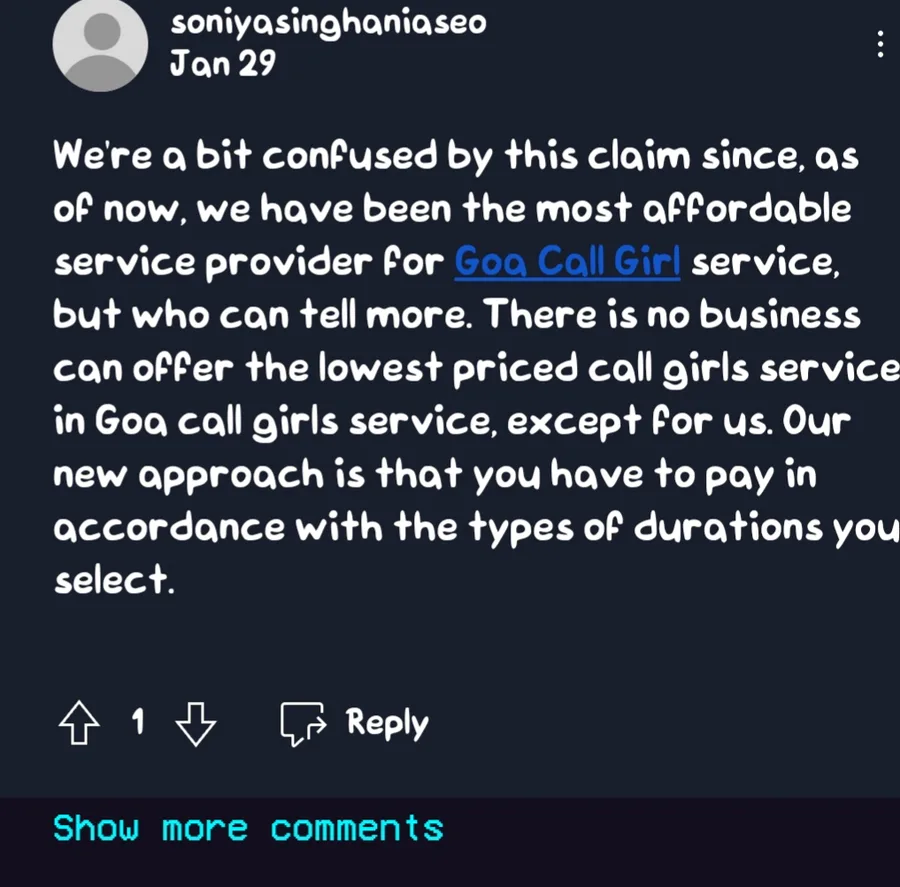The image size is (900, 887).
Task: Follow the Goa Call Girl hyperlink
Action: [567, 262]
